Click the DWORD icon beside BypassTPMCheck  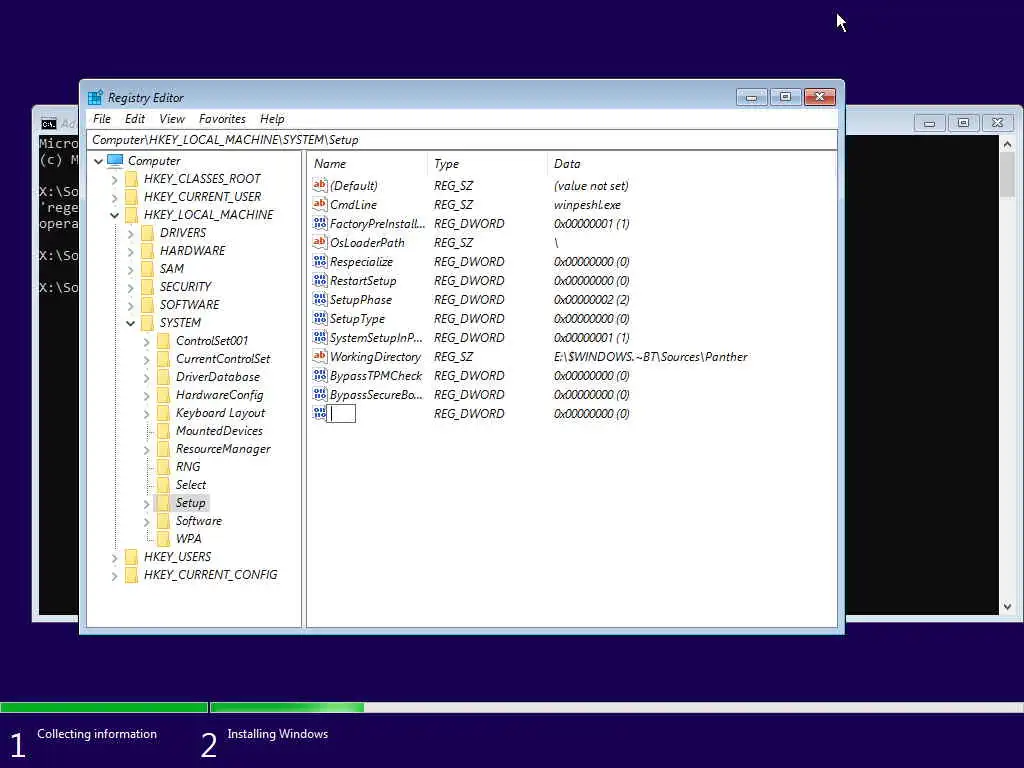(x=319, y=375)
